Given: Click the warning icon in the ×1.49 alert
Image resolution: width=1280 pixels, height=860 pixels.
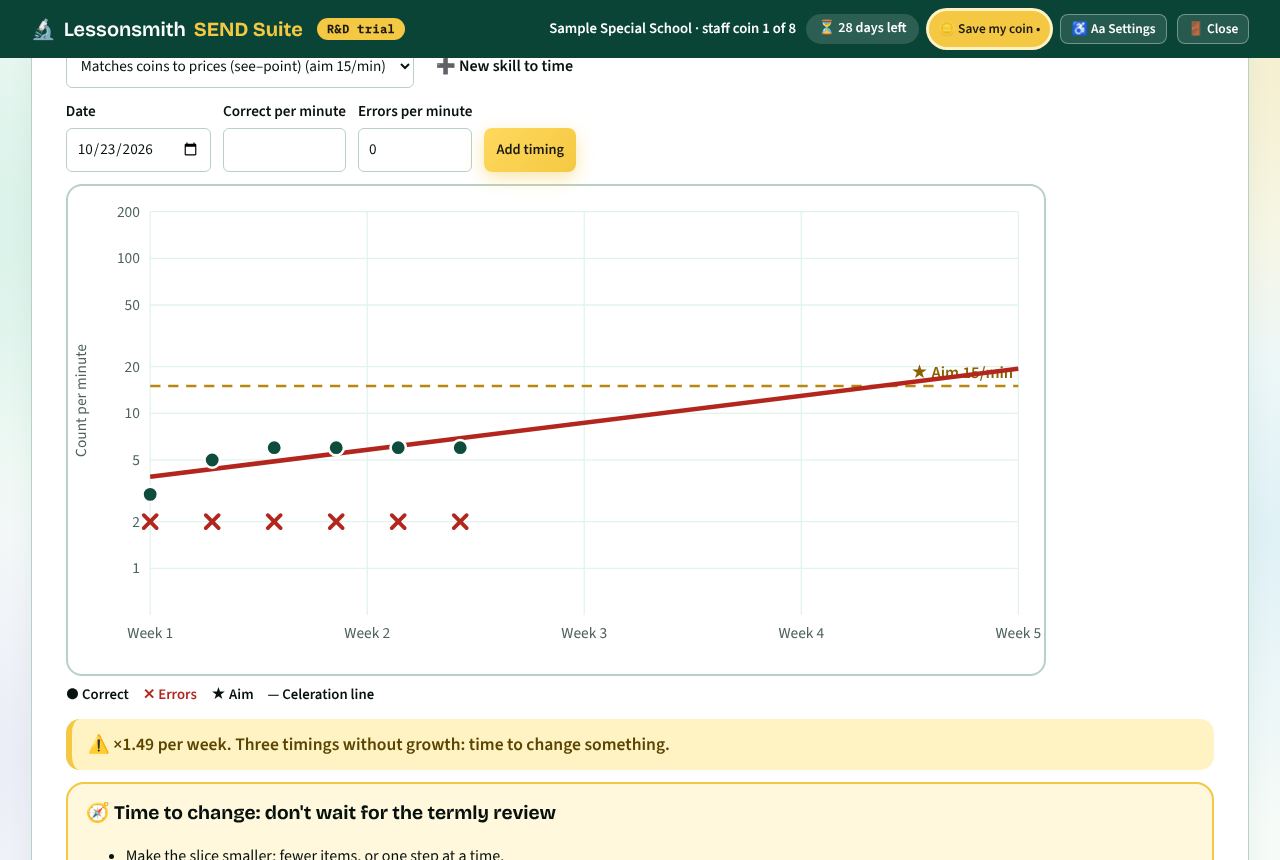Looking at the screenshot, I should [98, 745].
